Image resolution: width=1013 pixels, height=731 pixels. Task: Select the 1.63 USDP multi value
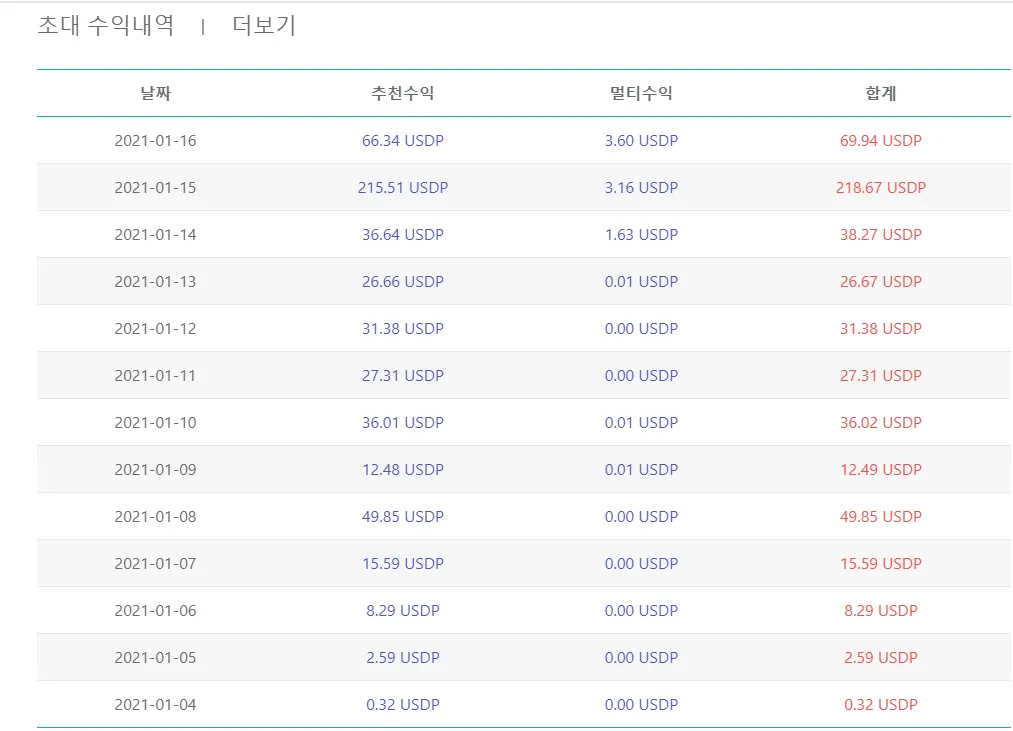tap(642, 235)
